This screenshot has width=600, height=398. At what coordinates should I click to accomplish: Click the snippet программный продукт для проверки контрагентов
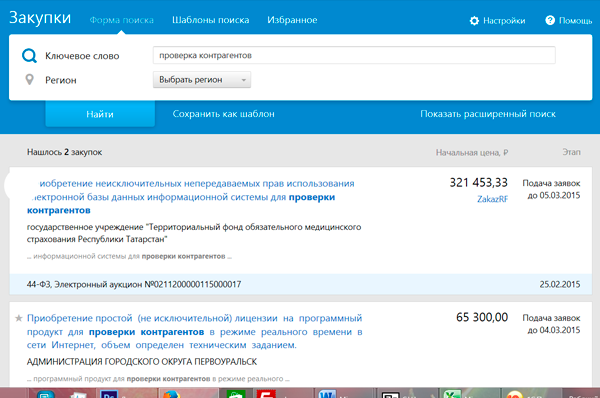pos(158,379)
